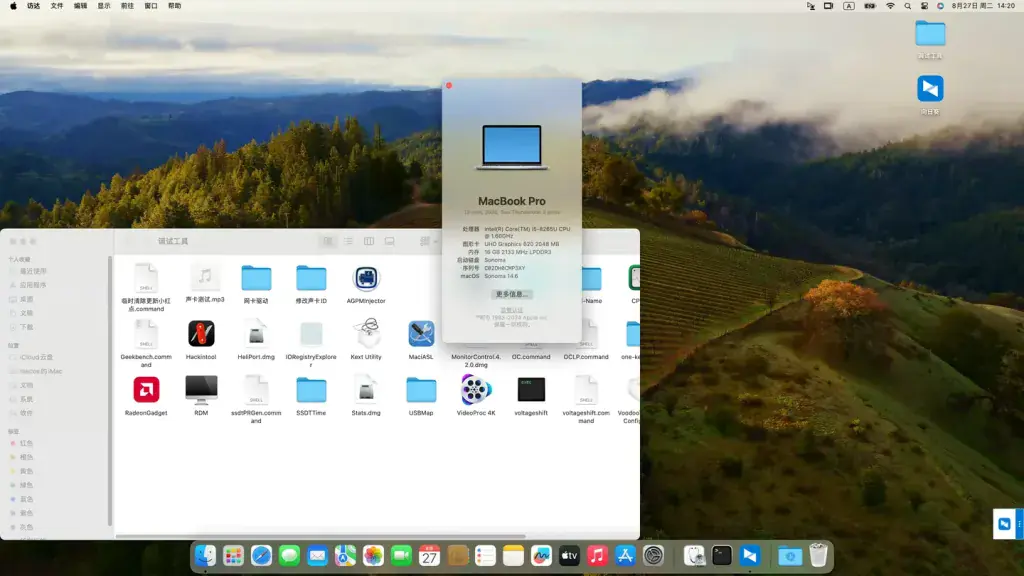This screenshot has width=1024, height=576.
Task: Open the Wi-Fi status menu
Action: [890, 6]
